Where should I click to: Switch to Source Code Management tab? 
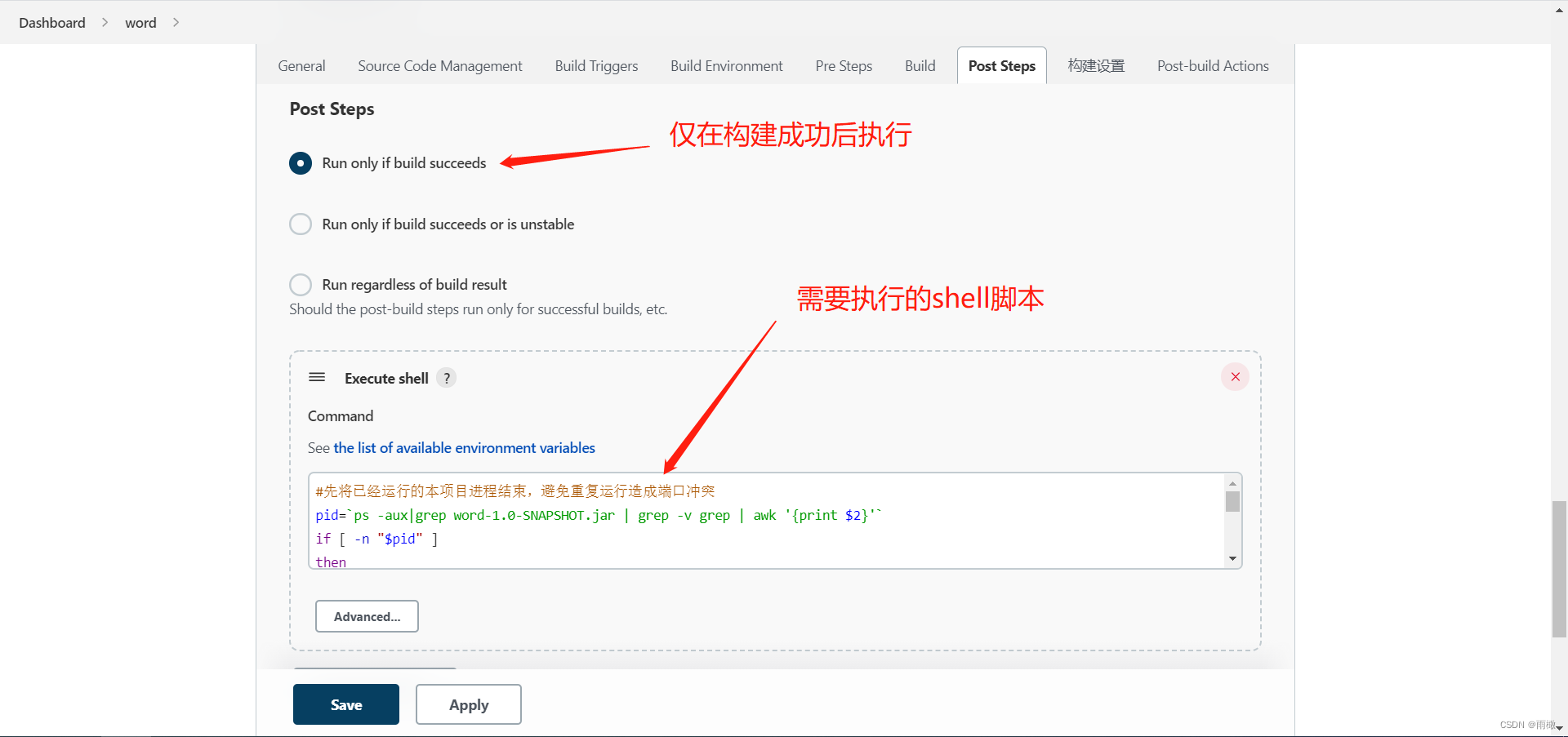[440, 66]
